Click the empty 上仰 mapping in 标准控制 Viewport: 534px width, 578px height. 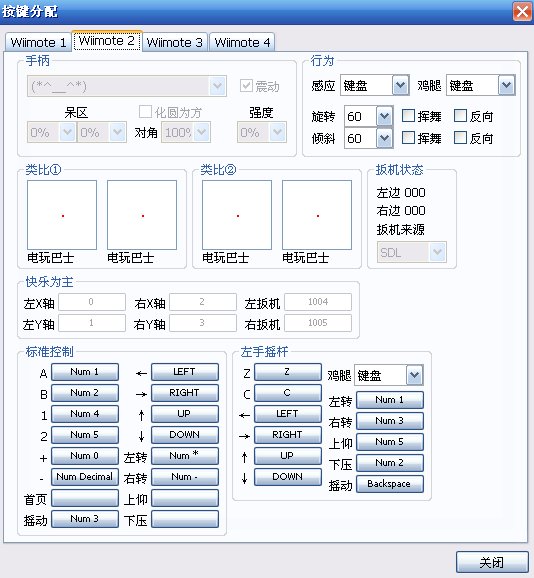[185, 498]
